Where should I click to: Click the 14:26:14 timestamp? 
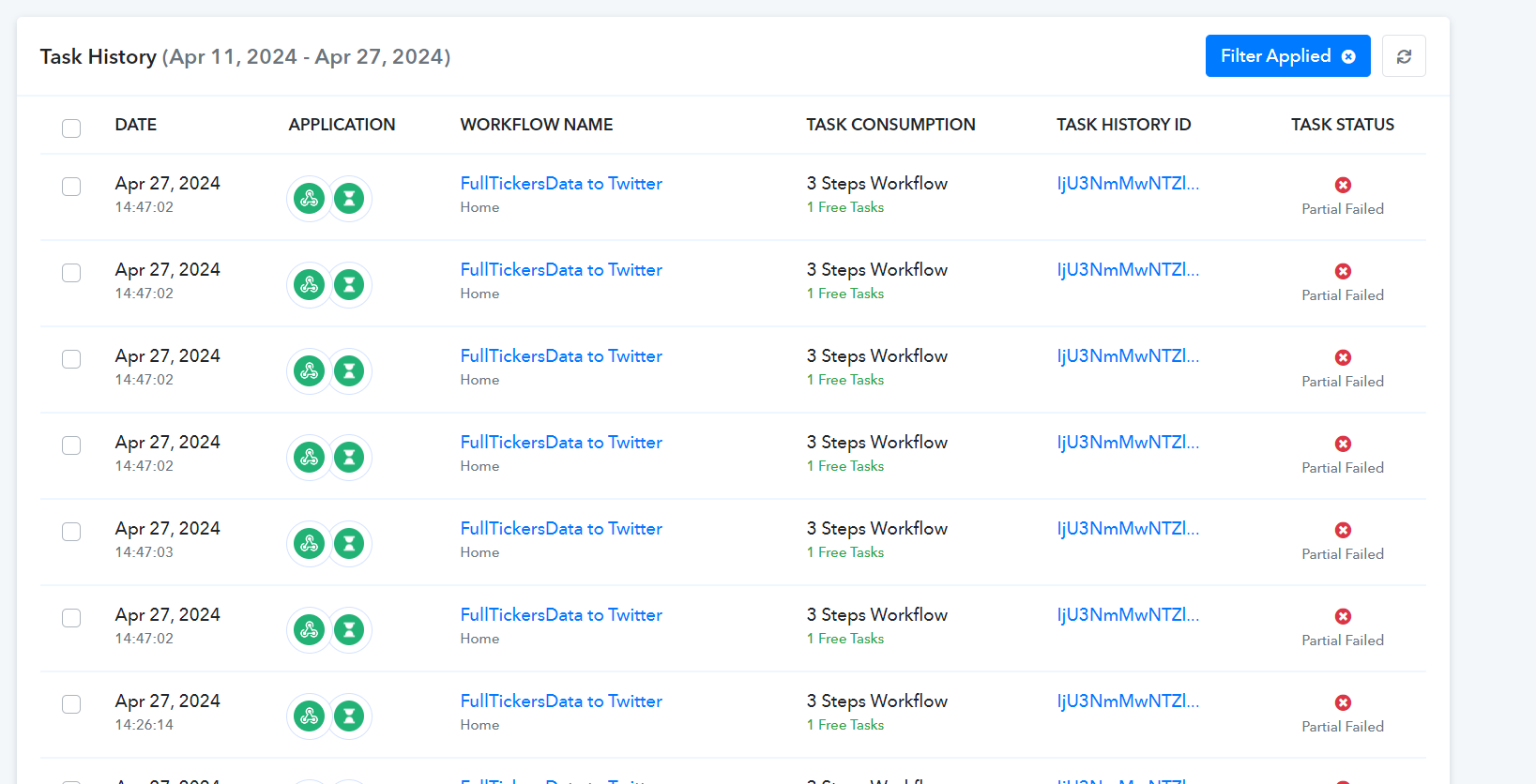[144, 725]
